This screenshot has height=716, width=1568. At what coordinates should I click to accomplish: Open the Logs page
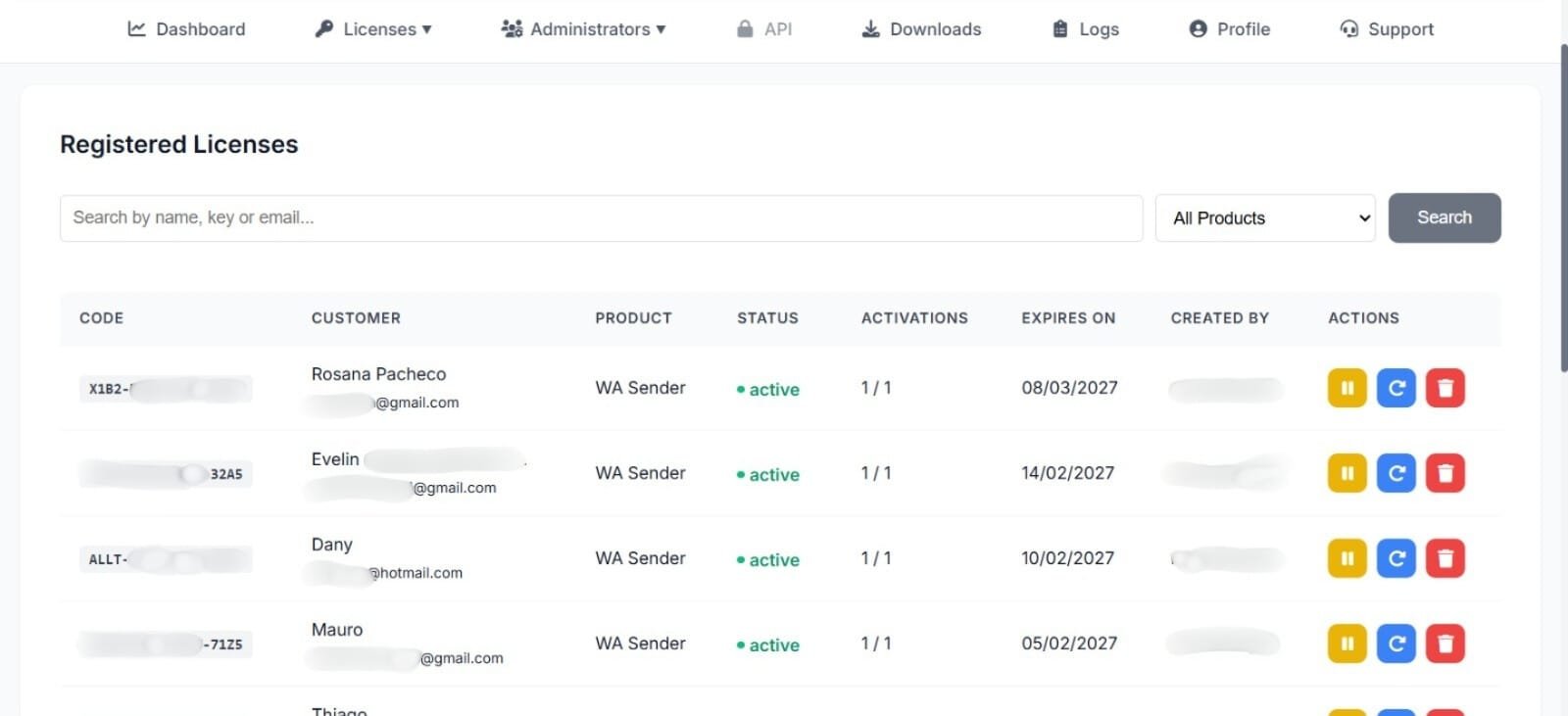[x=1086, y=29]
